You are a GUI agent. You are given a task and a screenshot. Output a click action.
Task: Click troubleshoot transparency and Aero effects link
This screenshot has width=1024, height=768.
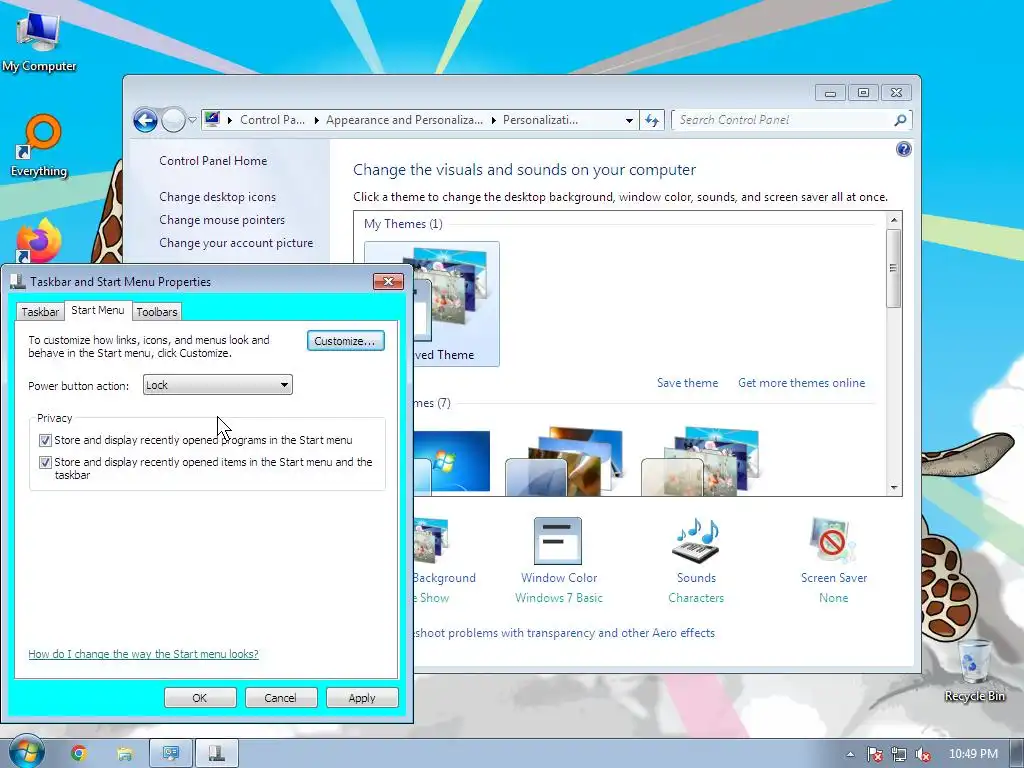(x=564, y=633)
